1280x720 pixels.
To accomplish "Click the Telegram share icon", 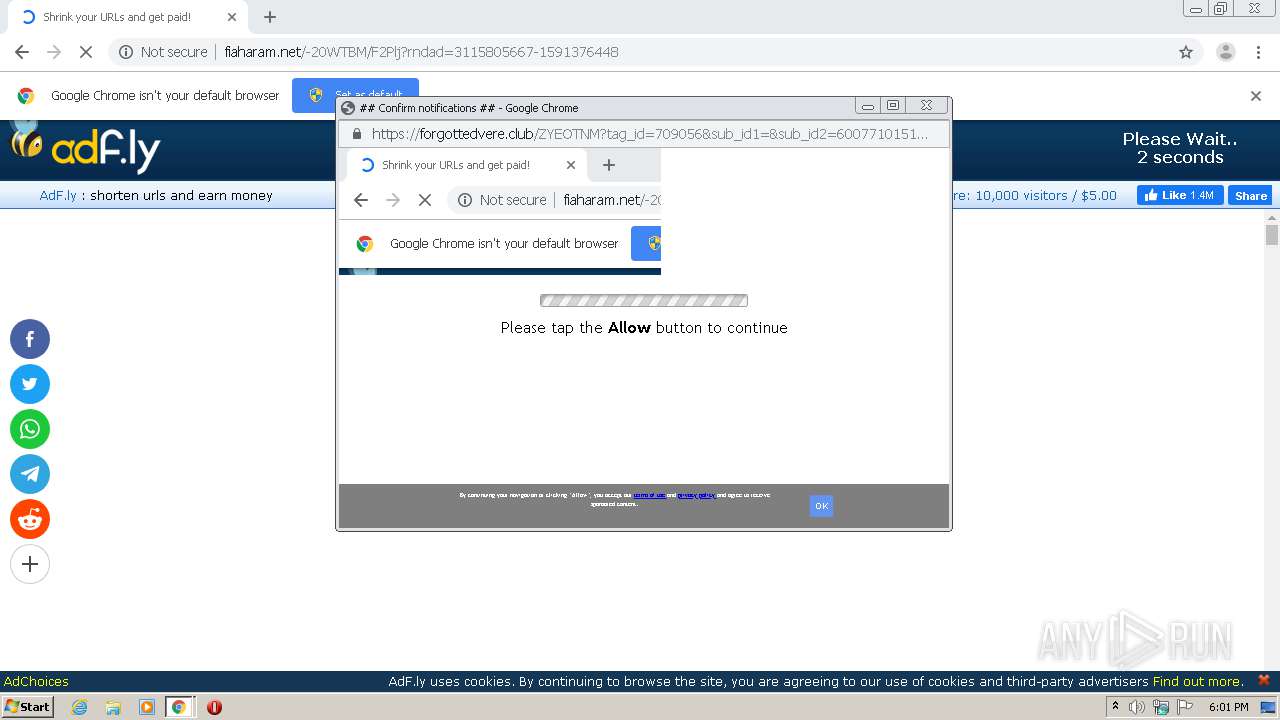I will [x=30, y=474].
